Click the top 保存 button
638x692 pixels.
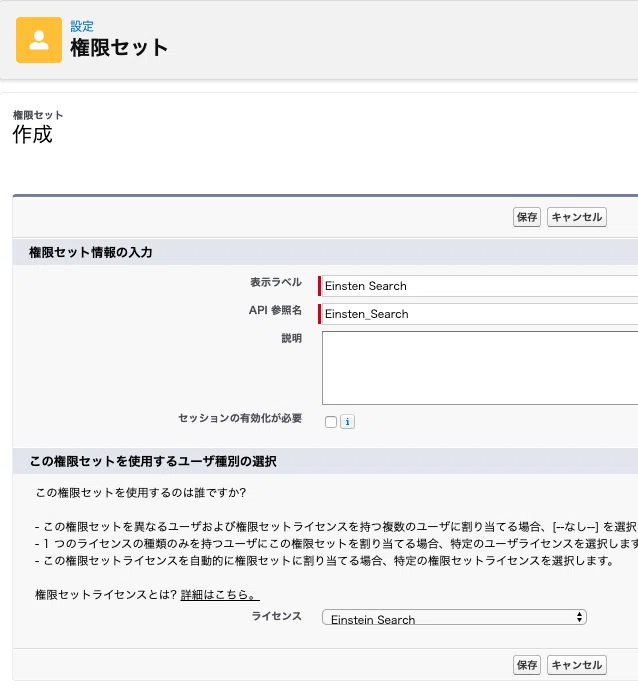coord(527,217)
